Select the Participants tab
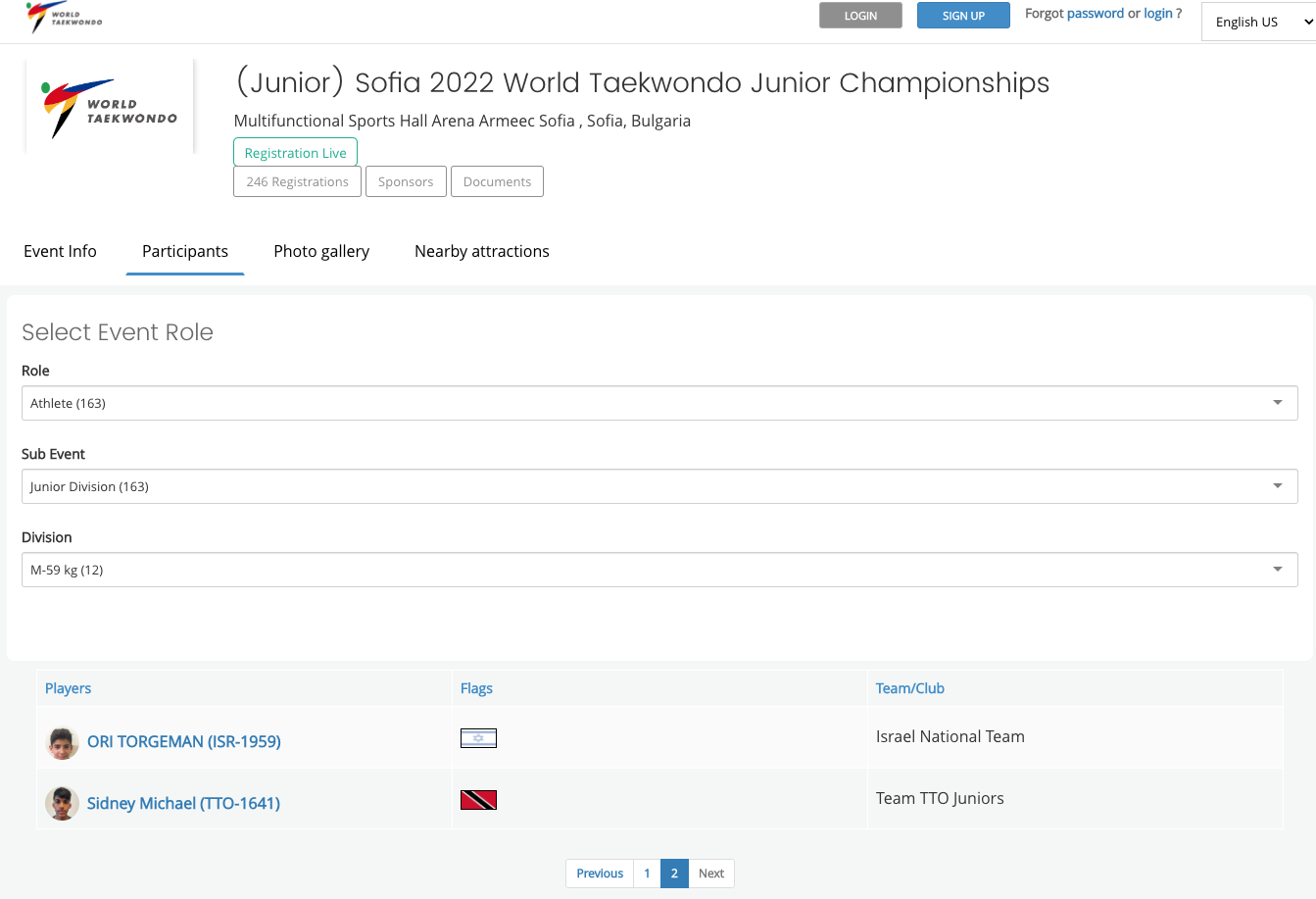Viewport: 1316px width, 899px height. coord(185,251)
